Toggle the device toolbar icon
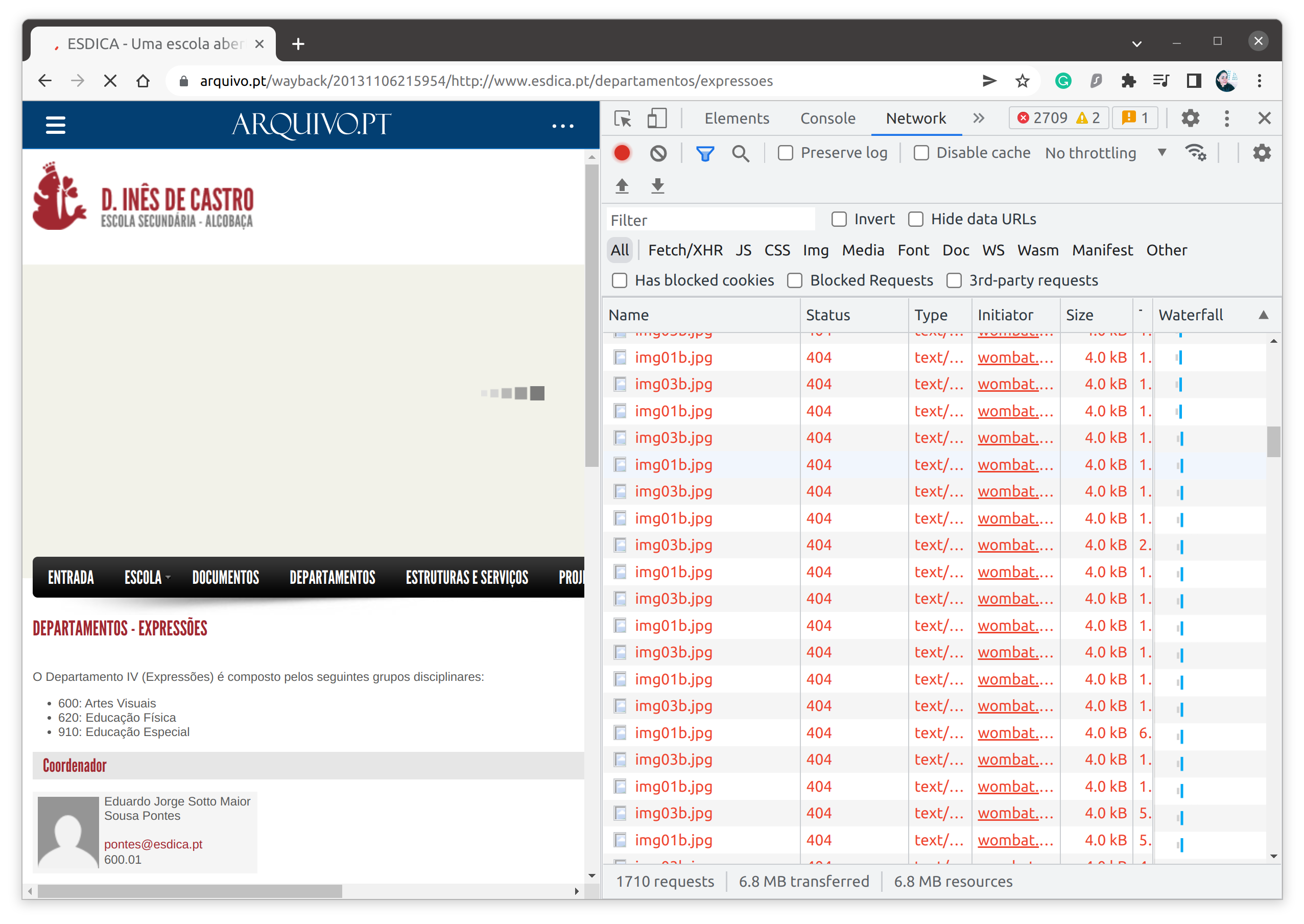 click(x=656, y=119)
